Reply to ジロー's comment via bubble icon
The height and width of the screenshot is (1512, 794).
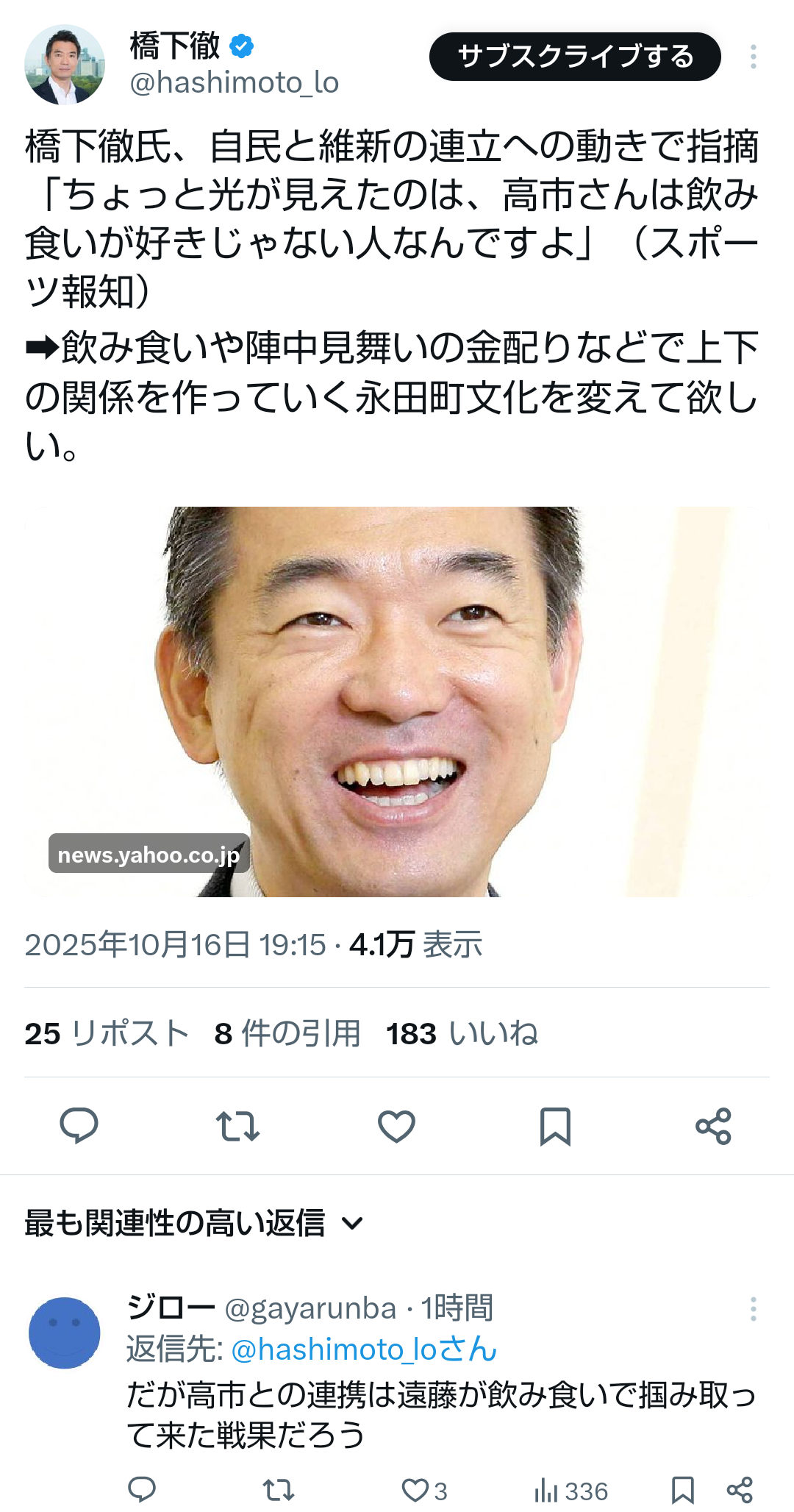coord(142,1490)
